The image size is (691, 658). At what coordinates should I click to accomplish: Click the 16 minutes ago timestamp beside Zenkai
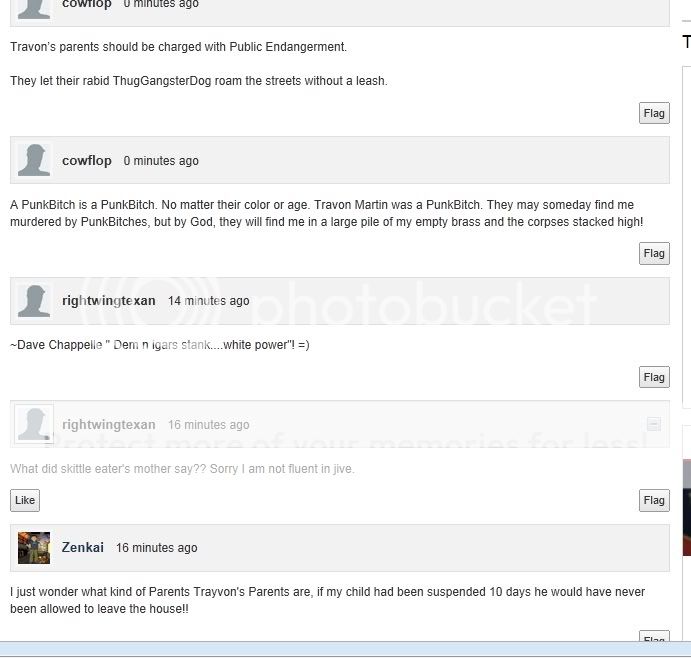156,548
